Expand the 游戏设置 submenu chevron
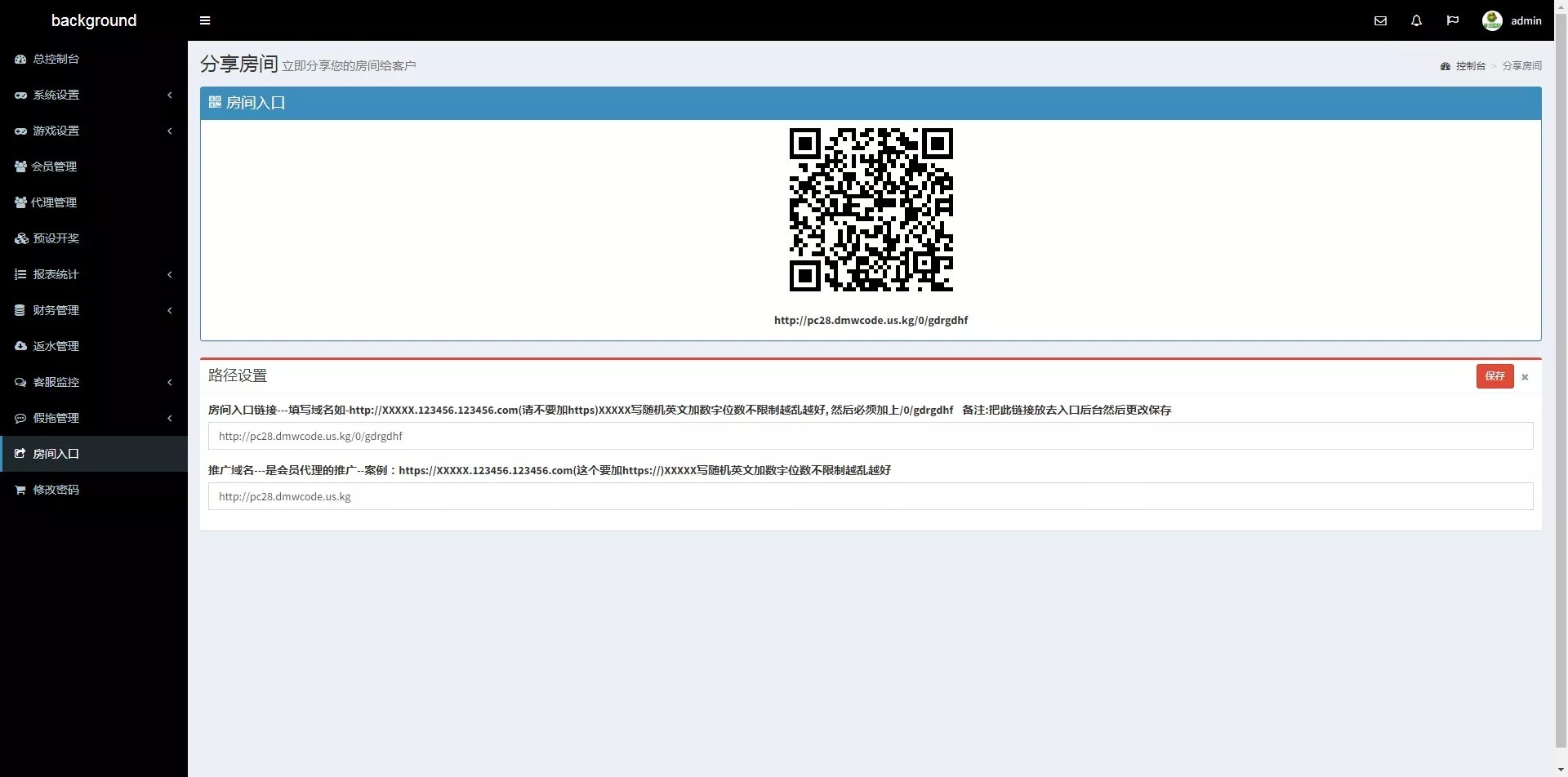The width and height of the screenshot is (1568, 777). (x=170, y=131)
